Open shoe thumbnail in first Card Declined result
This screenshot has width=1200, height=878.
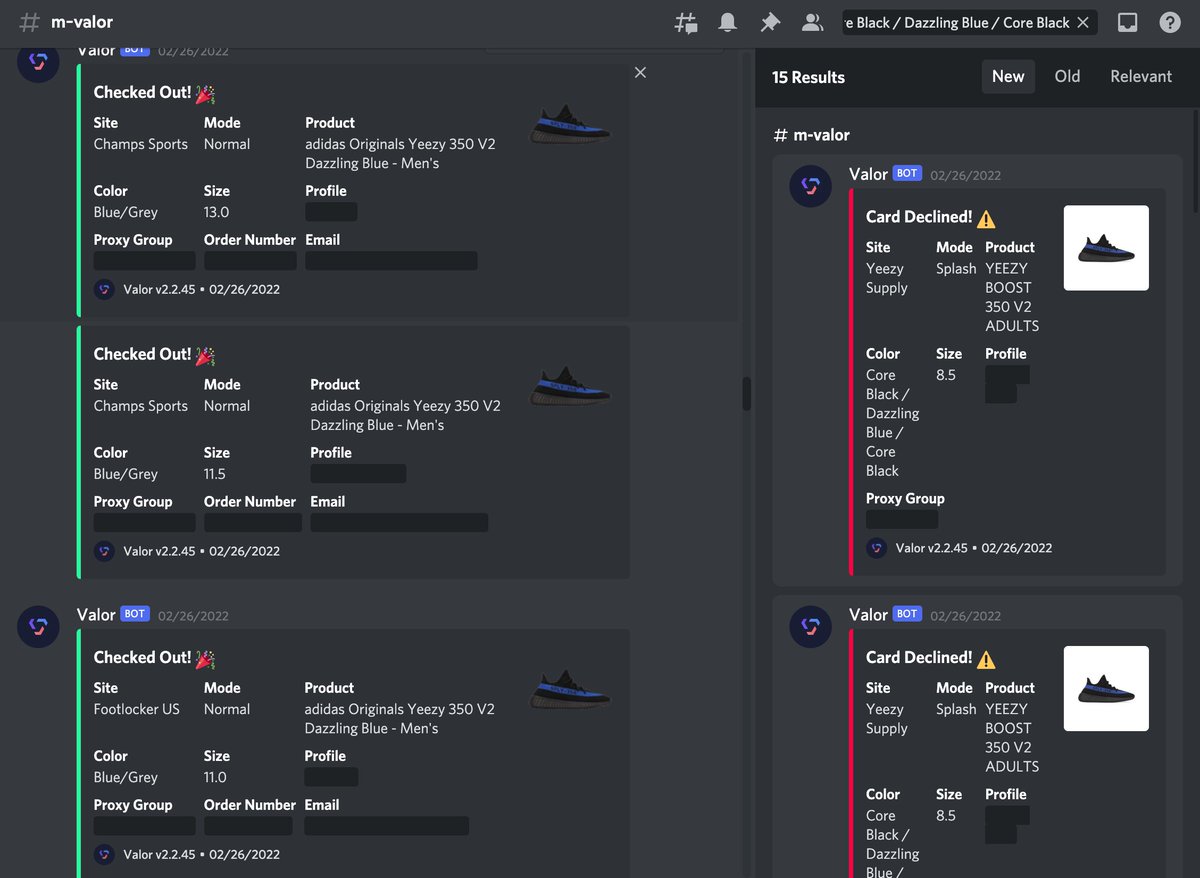click(x=1106, y=248)
